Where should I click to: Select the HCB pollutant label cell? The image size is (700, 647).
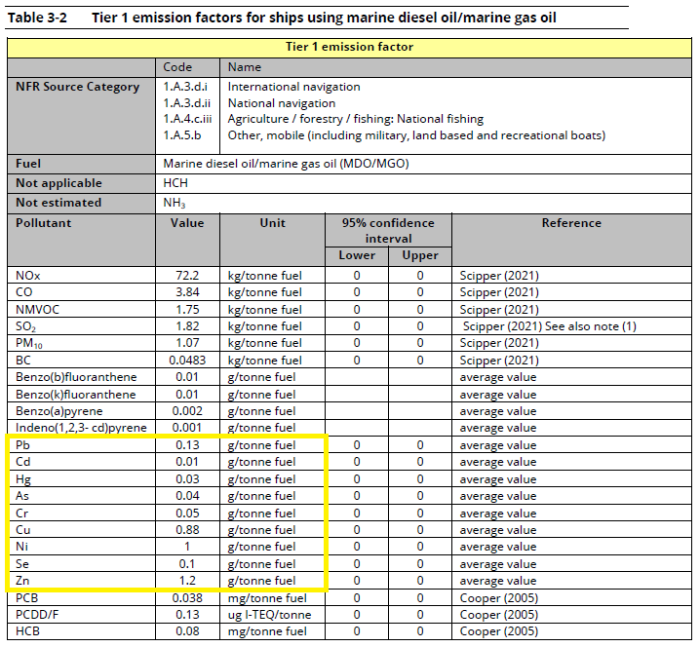(x=28, y=632)
